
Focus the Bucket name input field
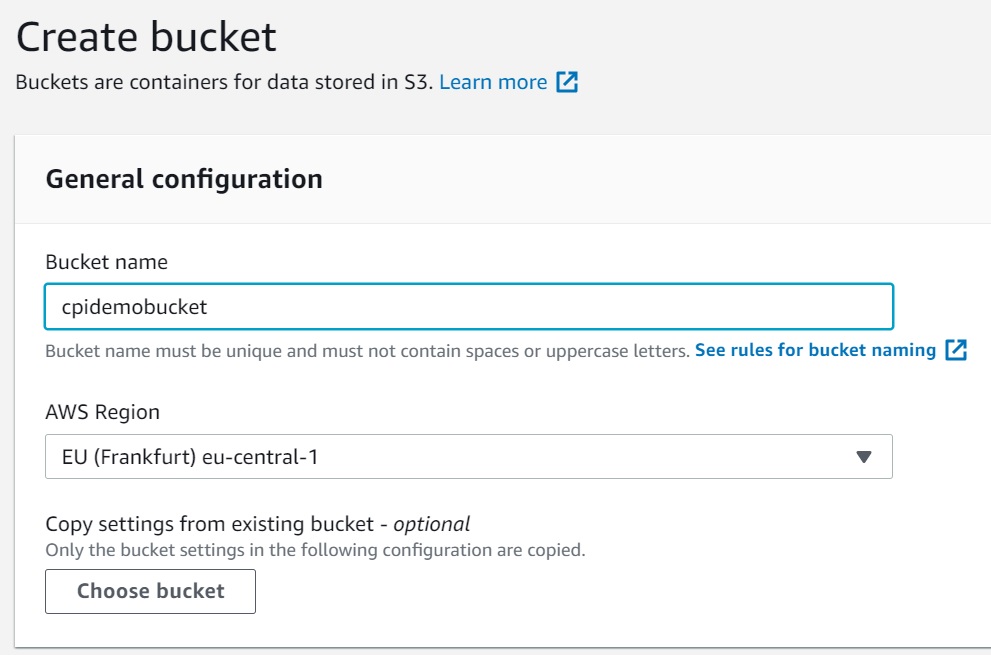(x=469, y=307)
